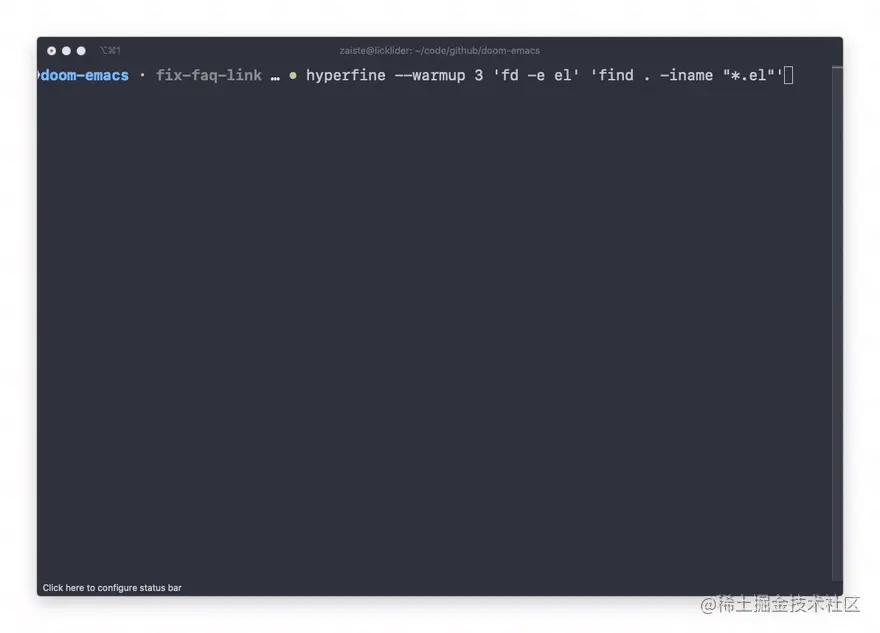Click the 'fd -e el' quoted argument
The image size is (880, 633).
click(536, 75)
